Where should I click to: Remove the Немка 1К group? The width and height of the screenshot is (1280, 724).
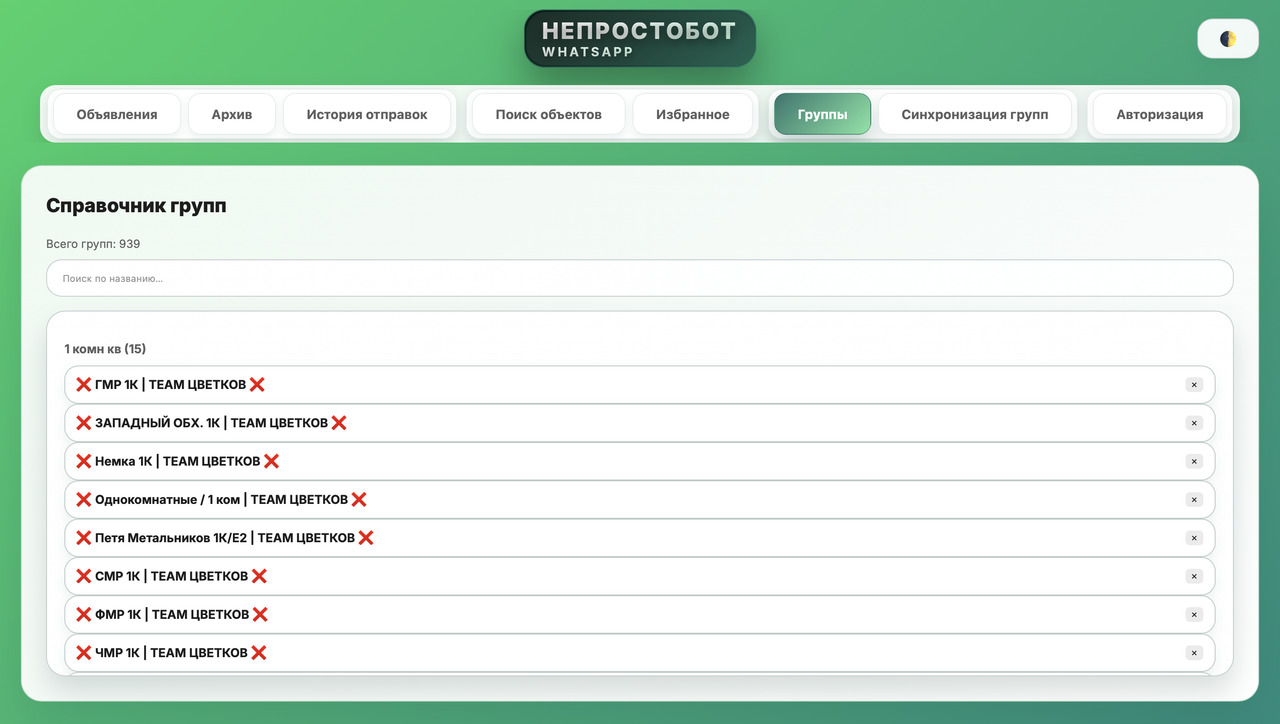click(1194, 461)
